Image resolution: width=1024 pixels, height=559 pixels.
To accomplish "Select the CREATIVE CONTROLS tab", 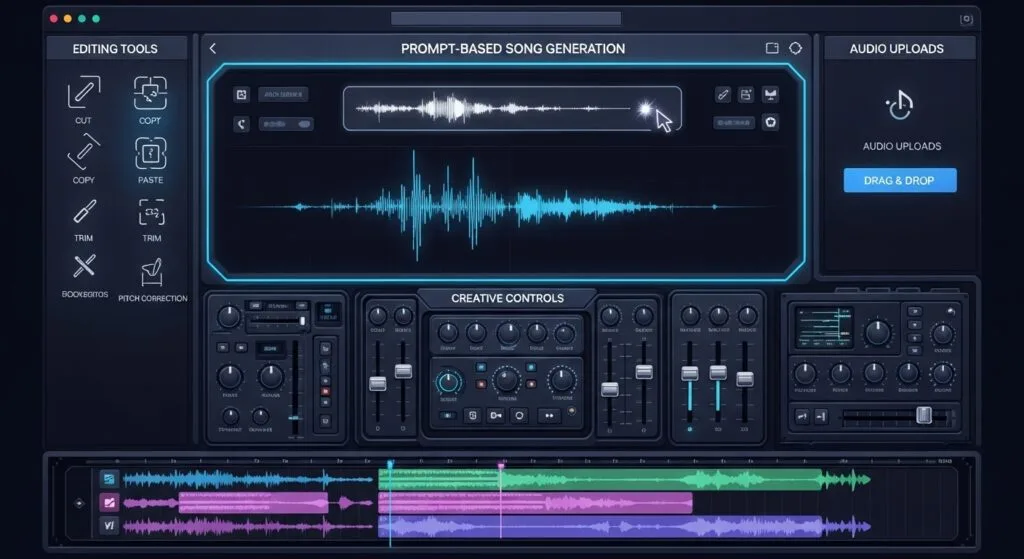I will click(507, 298).
